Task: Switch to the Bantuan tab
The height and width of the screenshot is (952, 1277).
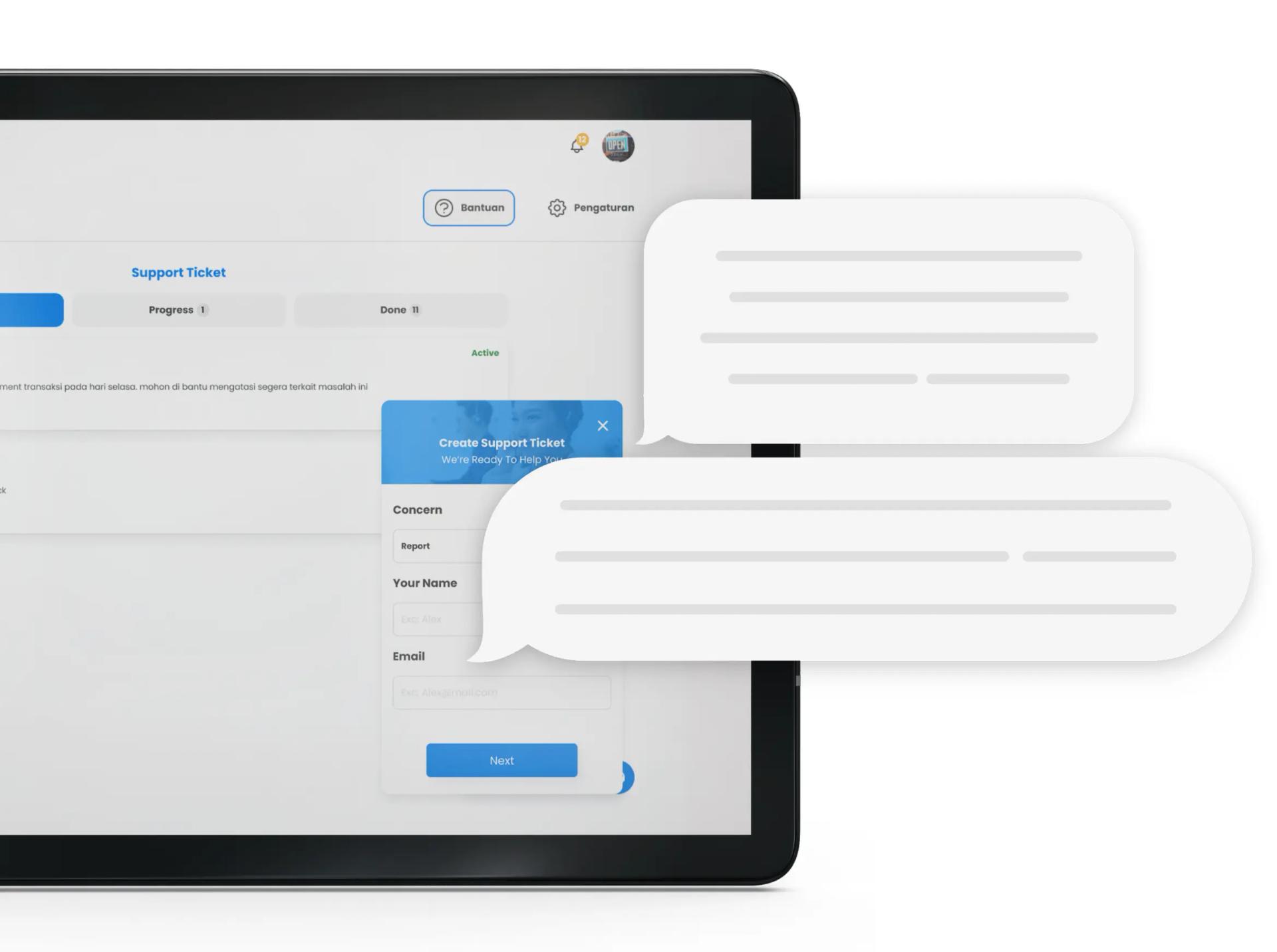Action: [x=467, y=207]
